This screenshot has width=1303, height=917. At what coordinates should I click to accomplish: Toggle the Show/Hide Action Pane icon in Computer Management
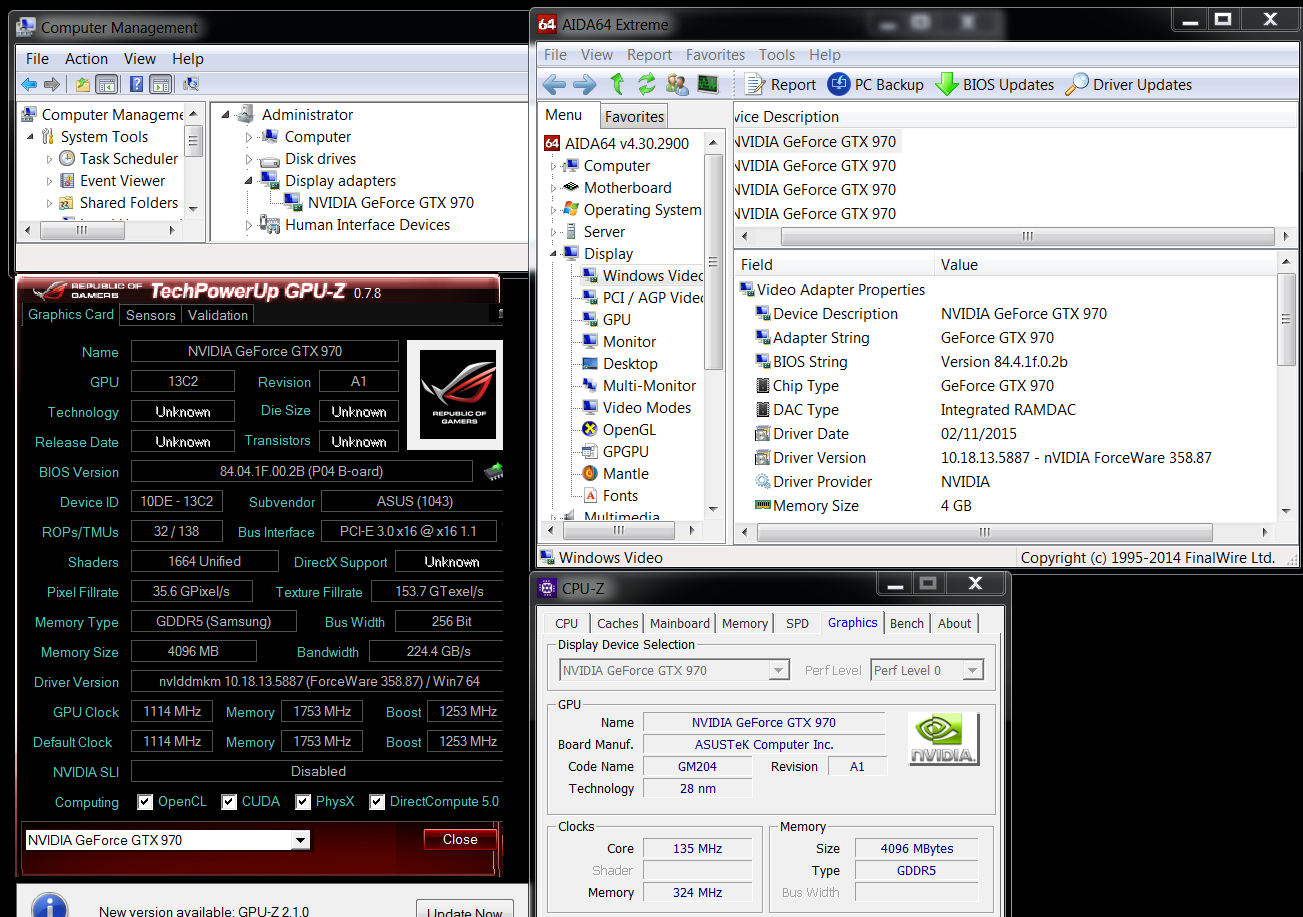(x=160, y=85)
